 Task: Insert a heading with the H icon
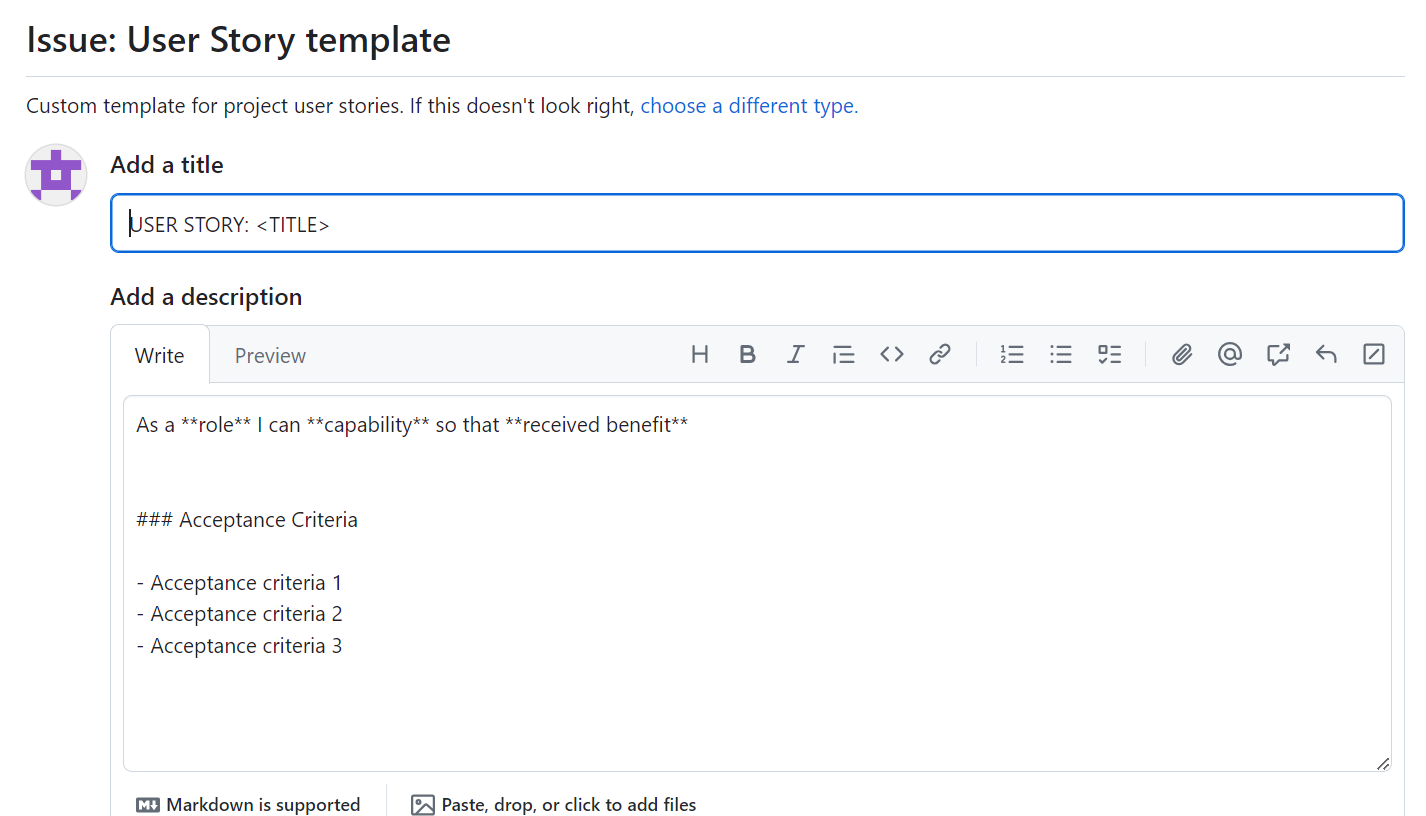click(x=700, y=354)
